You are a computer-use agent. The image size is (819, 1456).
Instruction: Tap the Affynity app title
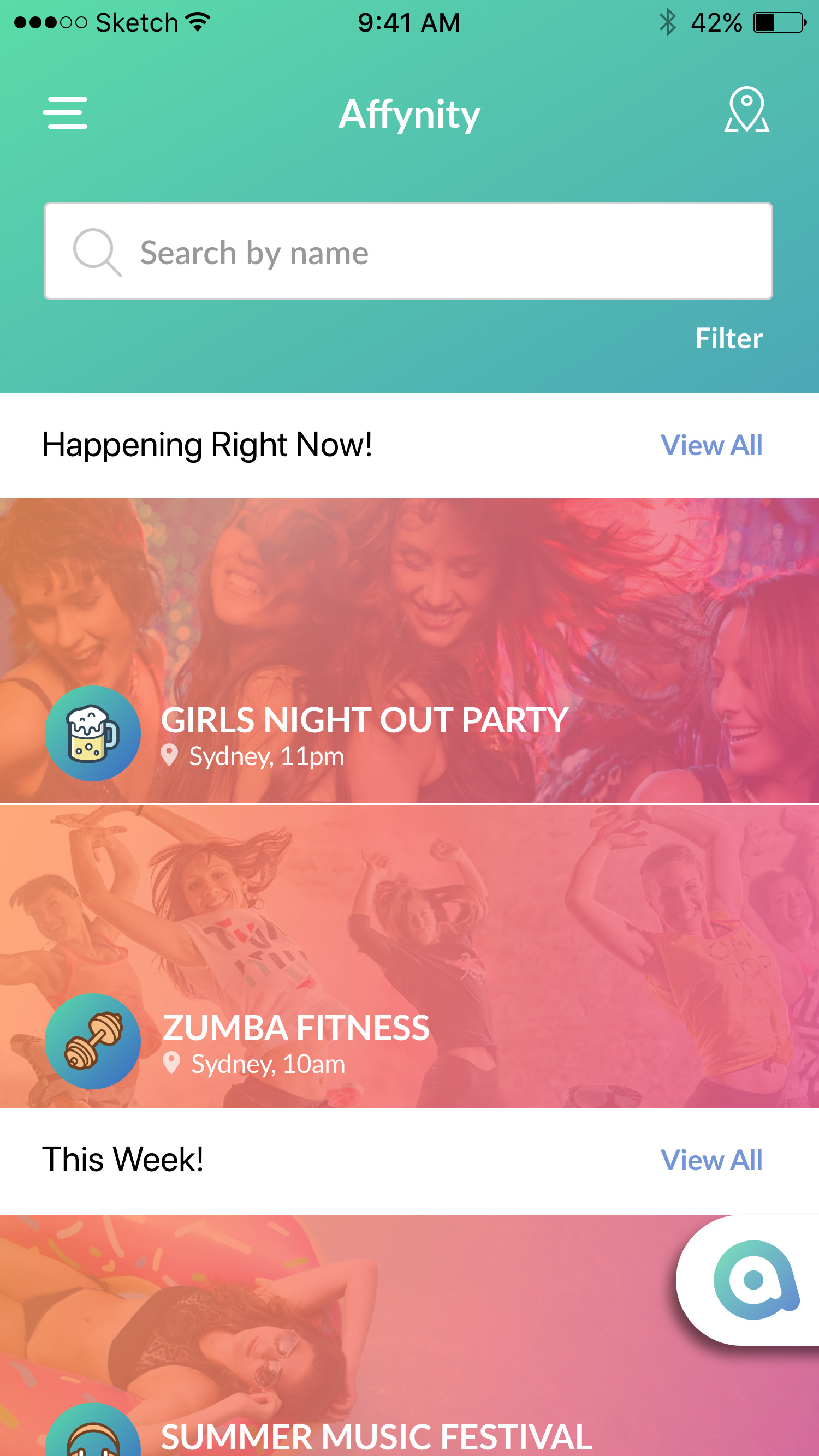pyautogui.click(x=410, y=114)
